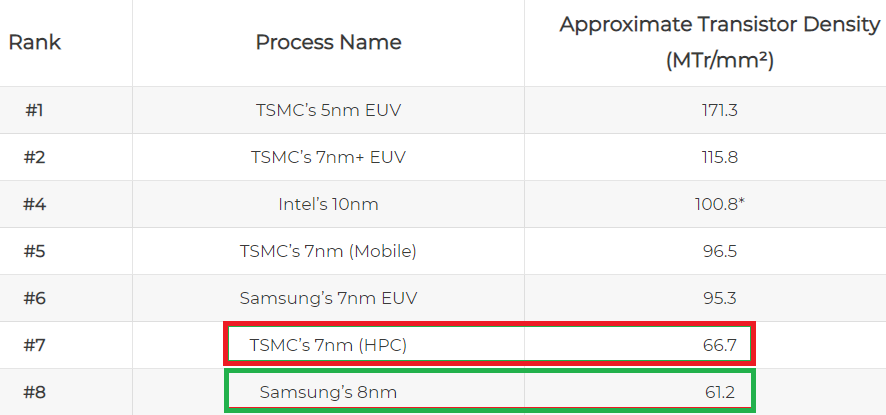
Task: Select the Intel's 10nm cell
Action: coord(328,204)
